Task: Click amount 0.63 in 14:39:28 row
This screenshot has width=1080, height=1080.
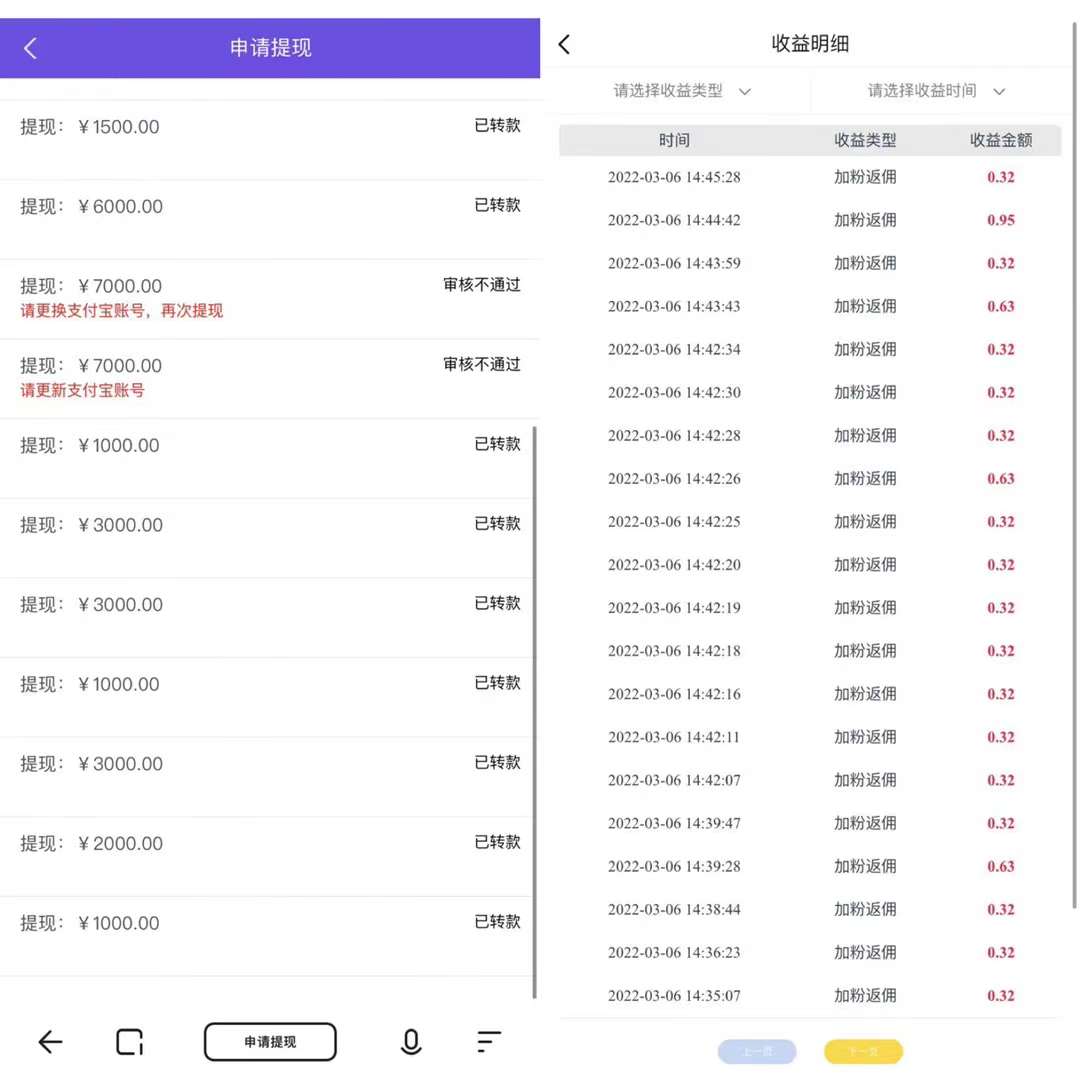Action: pos(1001,866)
